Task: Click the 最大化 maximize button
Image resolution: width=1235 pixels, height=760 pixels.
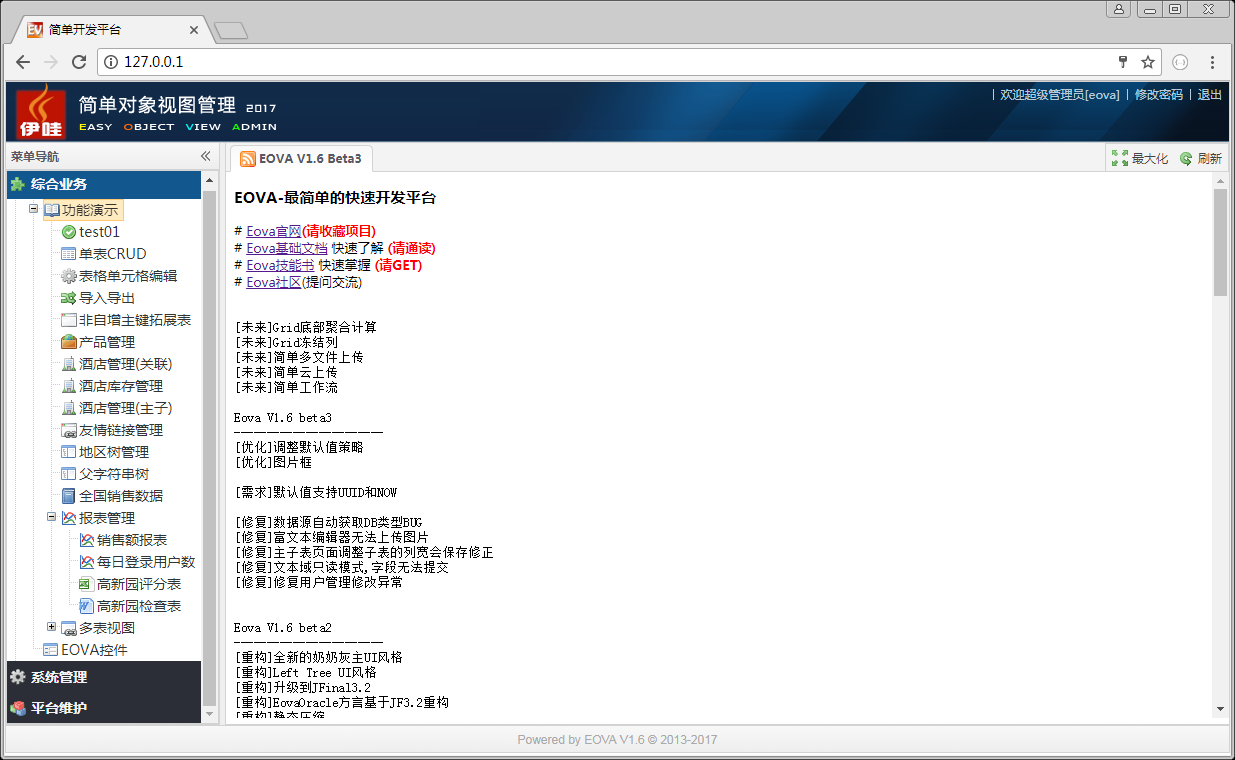Action: [x=1140, y=159]
